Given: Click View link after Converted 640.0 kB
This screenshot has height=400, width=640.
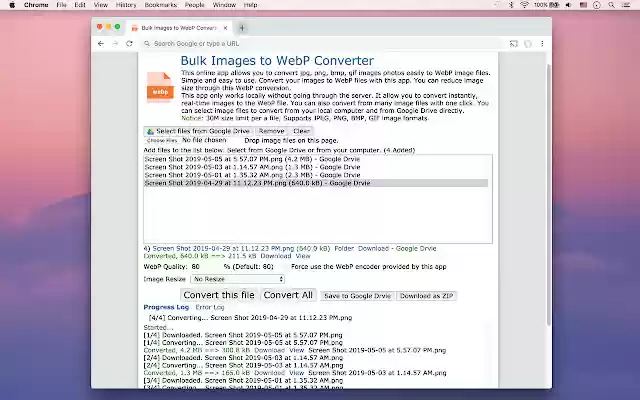Looking at the screenshot, I should click(x=303, y=256).
